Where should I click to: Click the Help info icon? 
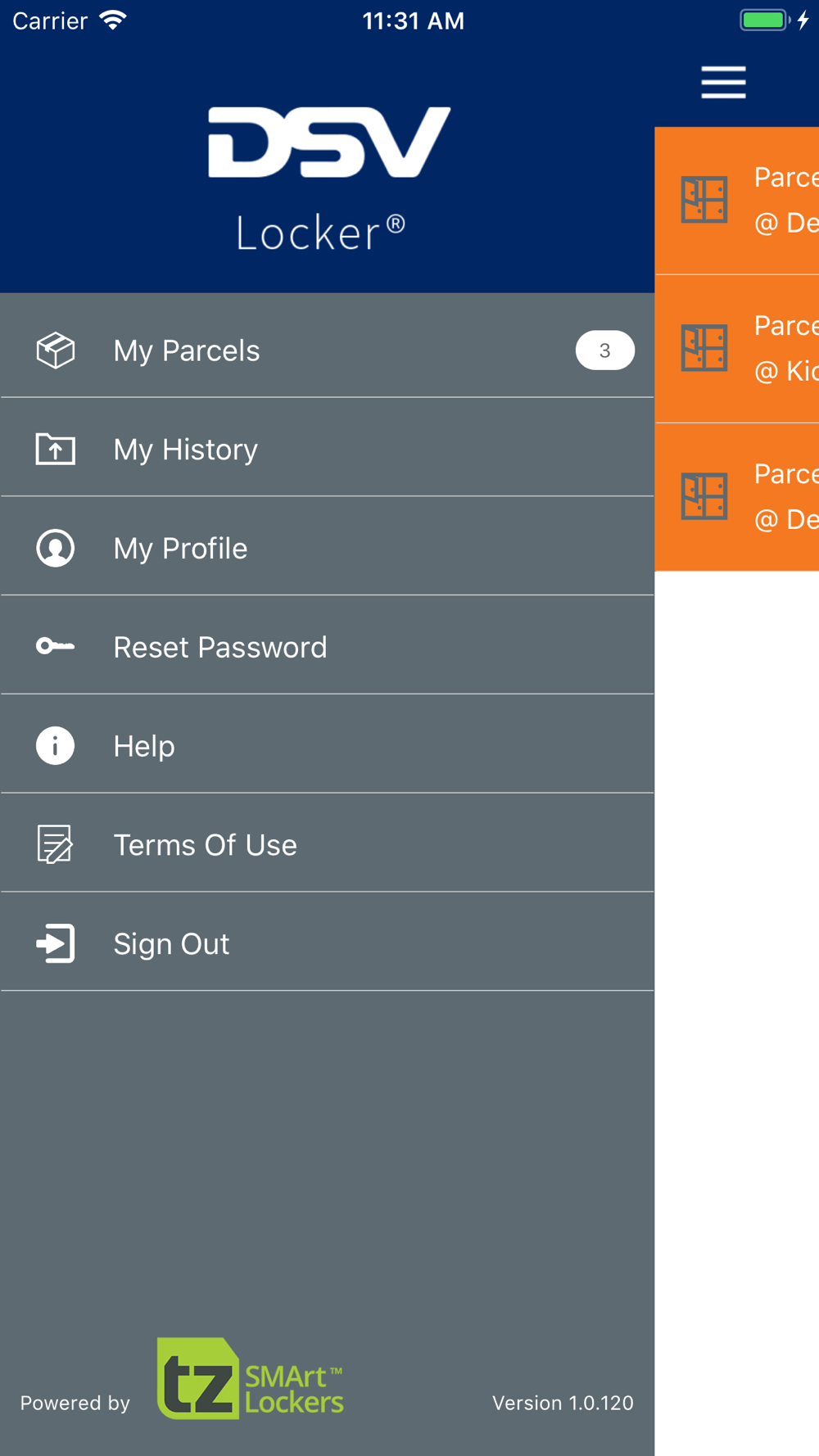pos(56,746)
